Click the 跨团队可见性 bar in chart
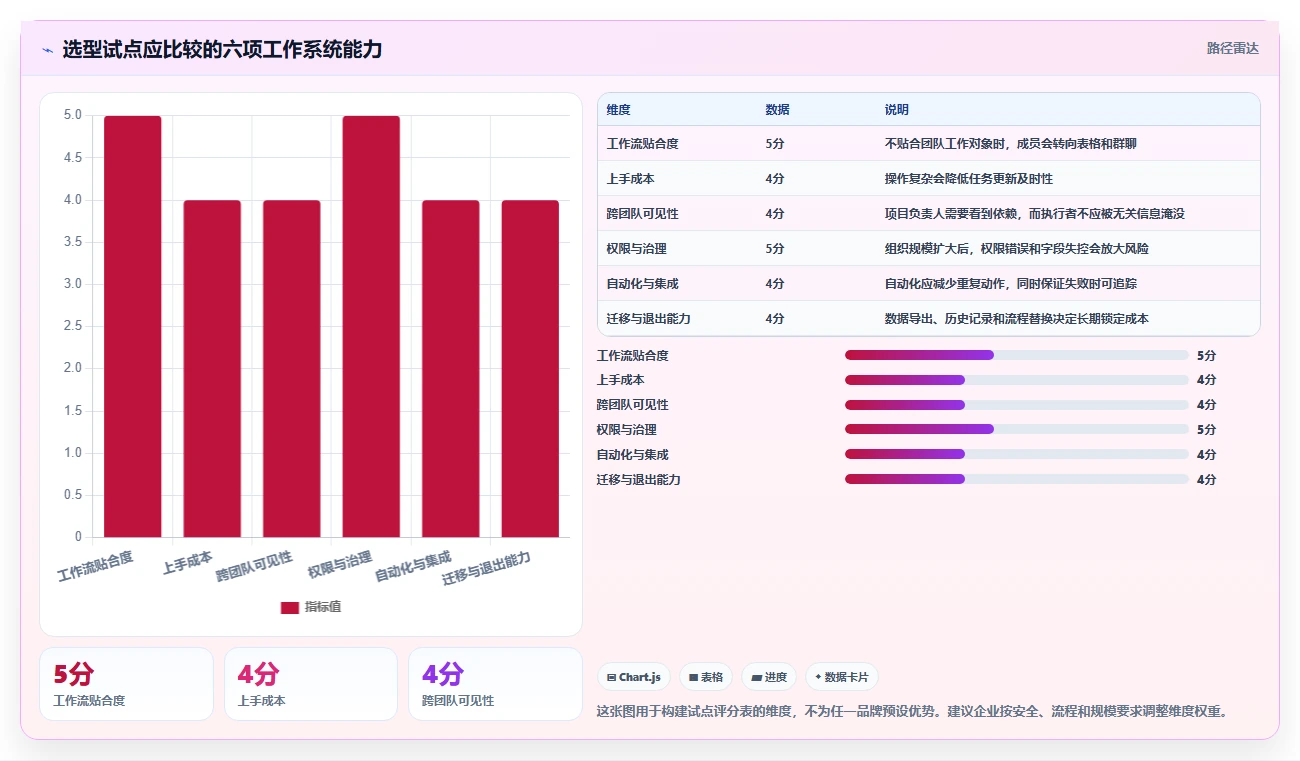The width and height of the screenshot is (1300, 761). coord(292,368)
